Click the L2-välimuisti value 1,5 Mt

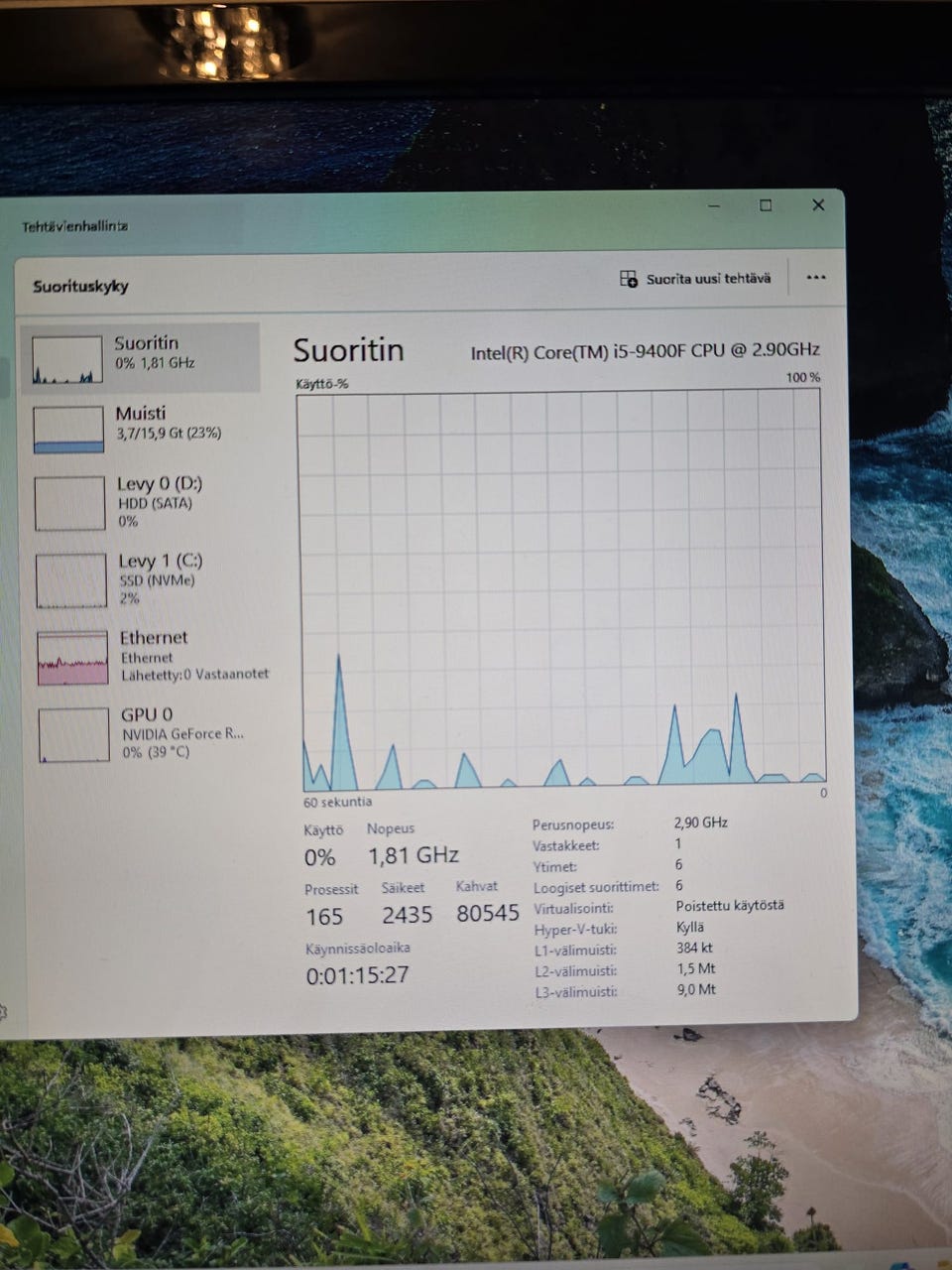point(695,968)
